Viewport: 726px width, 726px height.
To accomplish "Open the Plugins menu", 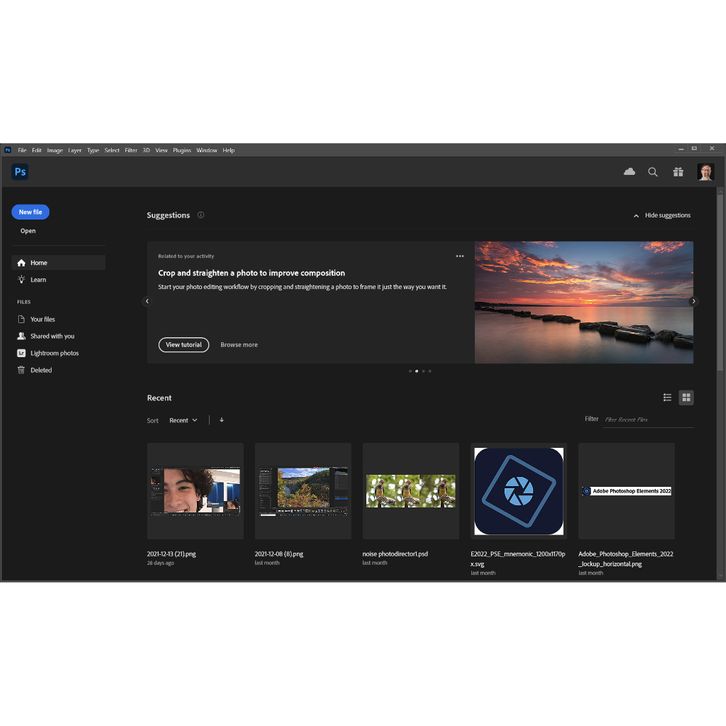I will [x=182, y=150].
